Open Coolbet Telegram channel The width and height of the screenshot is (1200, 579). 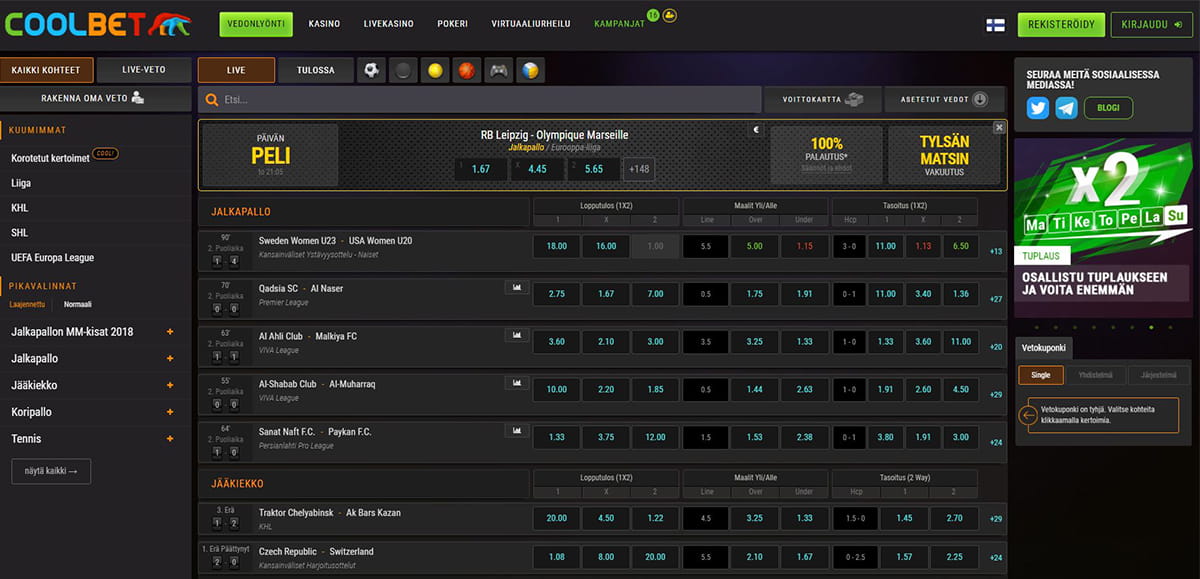point(1066,108)
